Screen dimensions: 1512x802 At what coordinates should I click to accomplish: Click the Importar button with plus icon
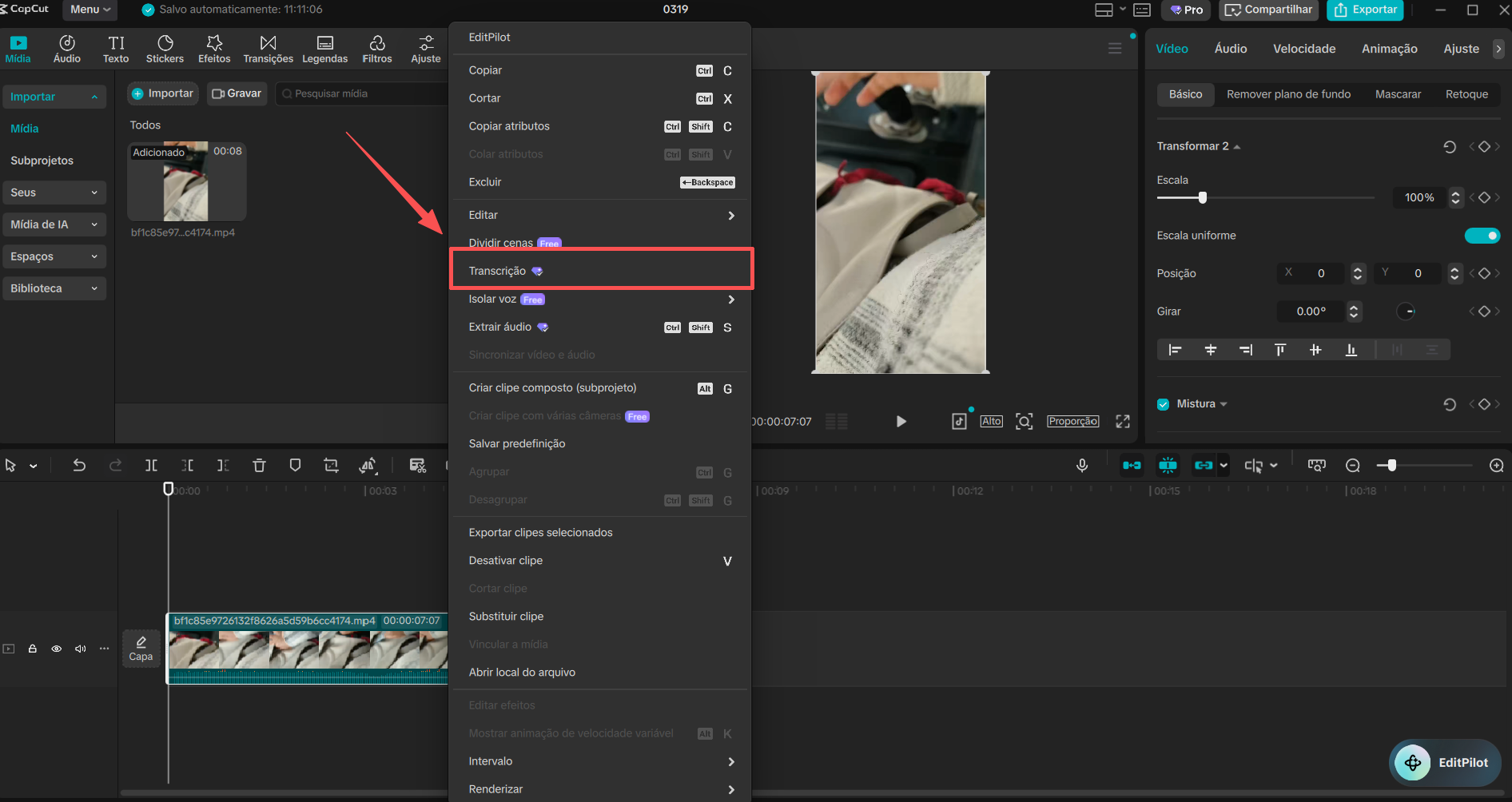tap(162, 93)
